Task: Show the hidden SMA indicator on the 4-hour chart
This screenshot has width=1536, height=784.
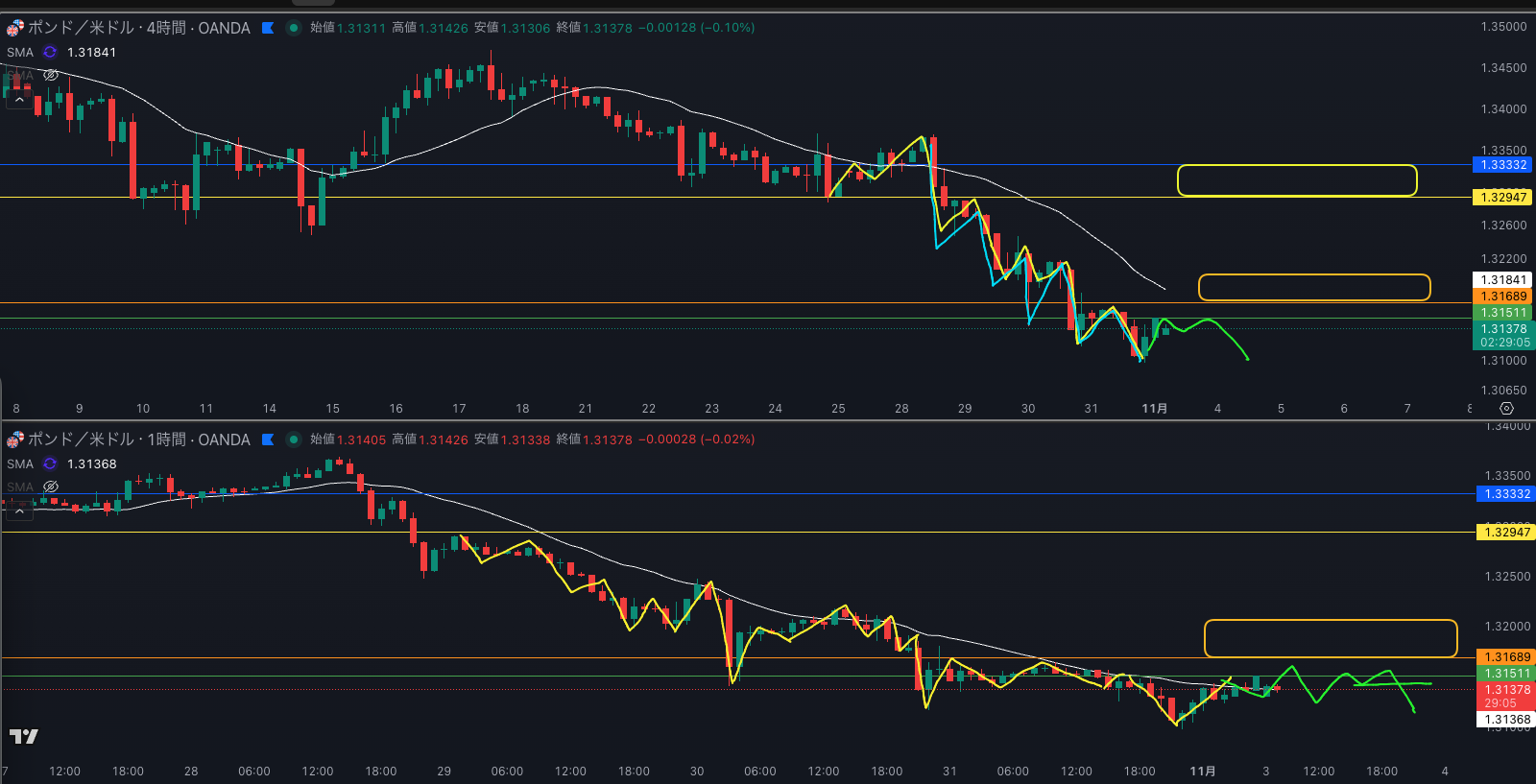Action: coord(51,75)
